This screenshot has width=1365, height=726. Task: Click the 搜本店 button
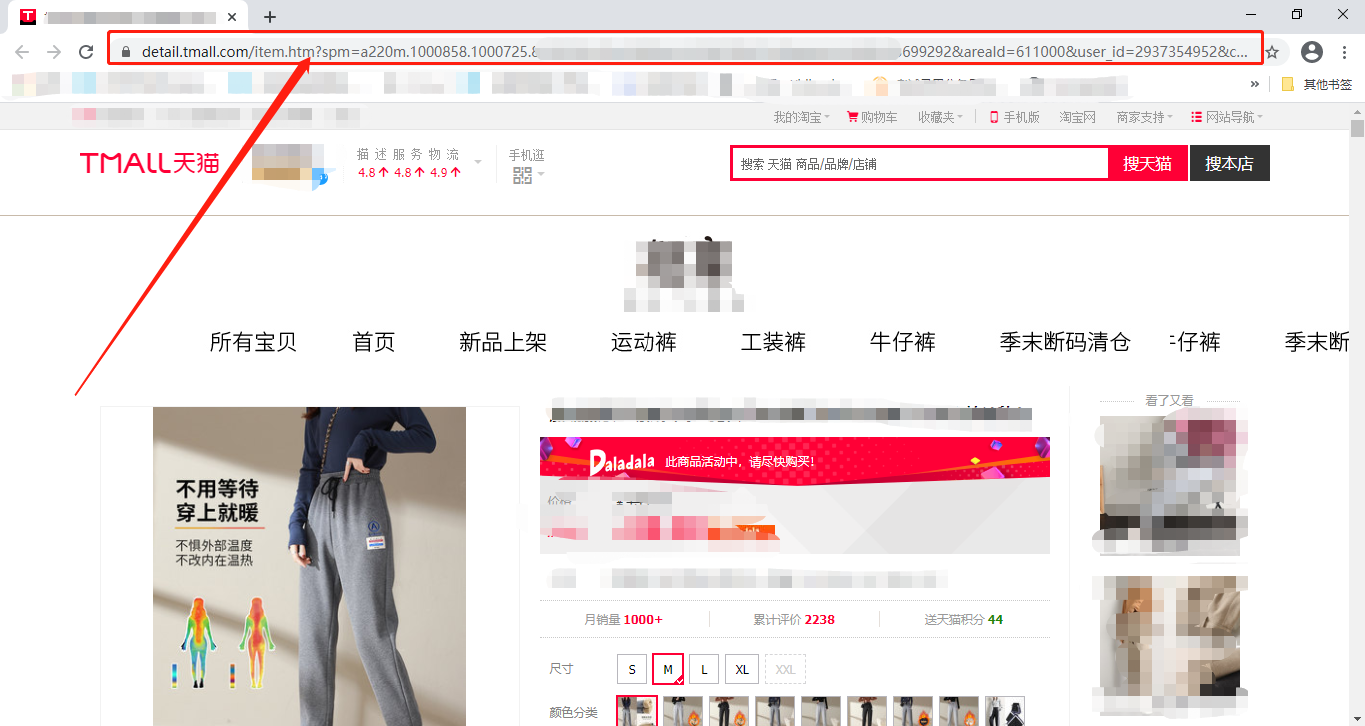pos(1229,164)
